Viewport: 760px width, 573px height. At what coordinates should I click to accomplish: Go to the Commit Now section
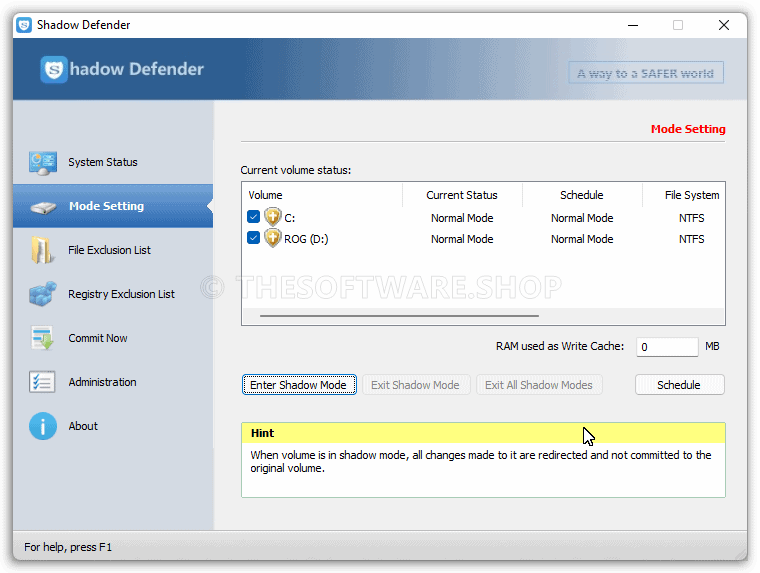(x=98, y=338)
